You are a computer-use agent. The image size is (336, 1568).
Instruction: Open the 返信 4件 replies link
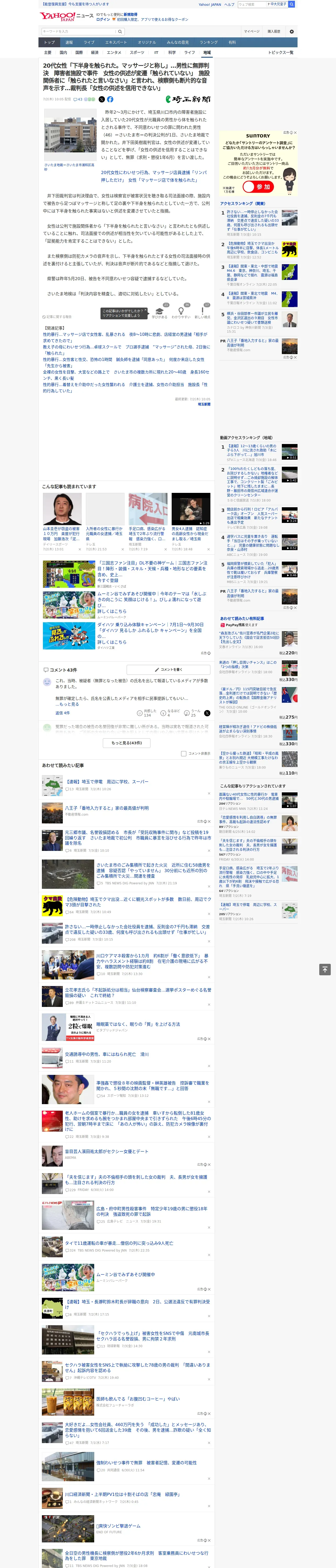pyautogui.click(x=62, y=713)
